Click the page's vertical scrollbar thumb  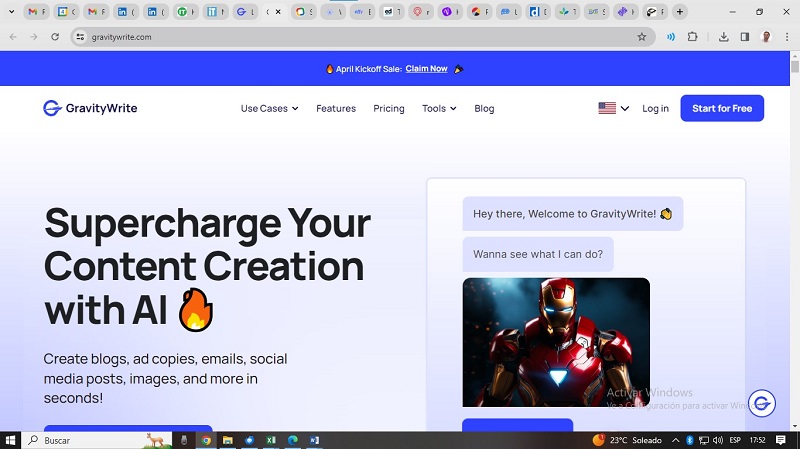(x=795, y=67)
